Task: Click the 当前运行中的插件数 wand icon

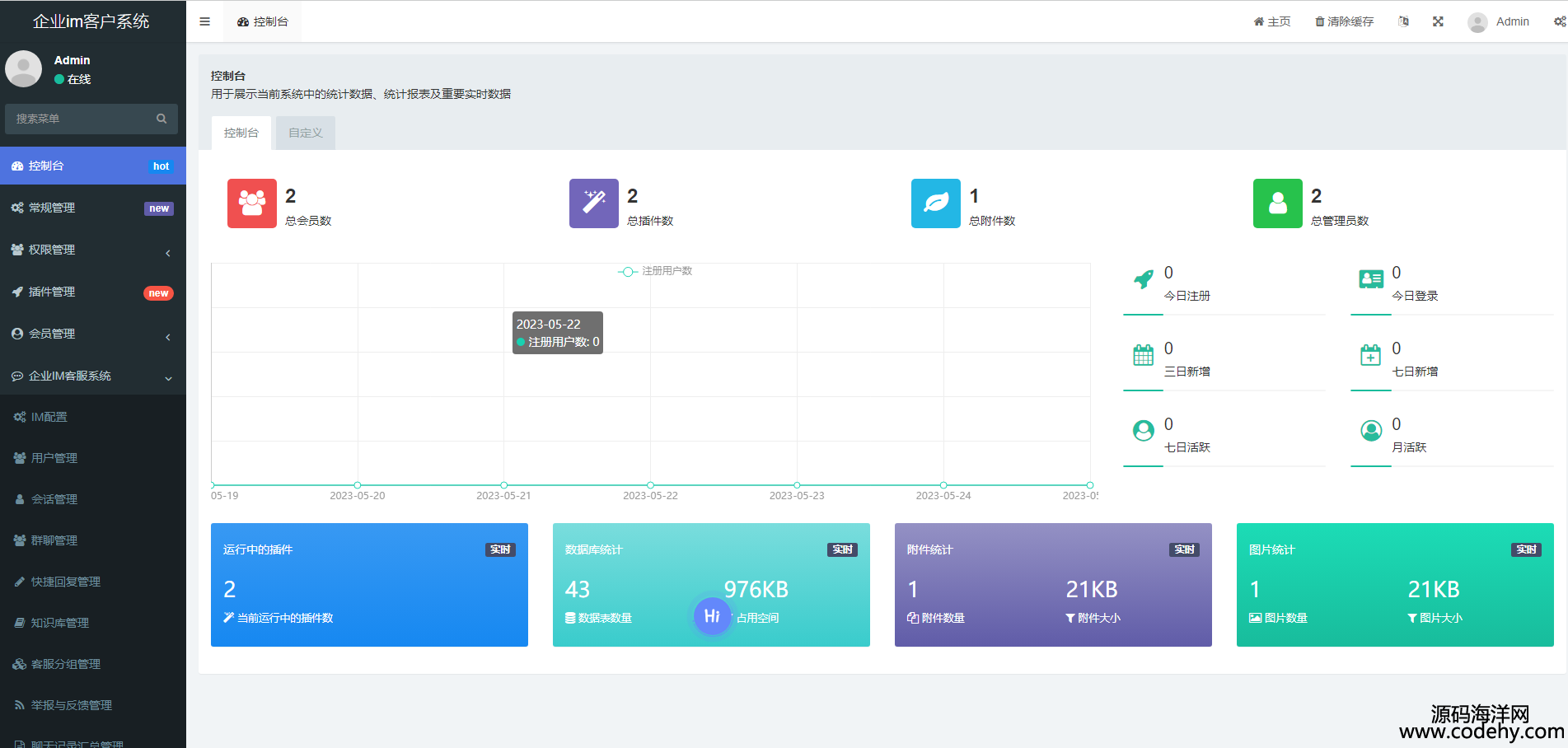Action: [x=228, y=618]
